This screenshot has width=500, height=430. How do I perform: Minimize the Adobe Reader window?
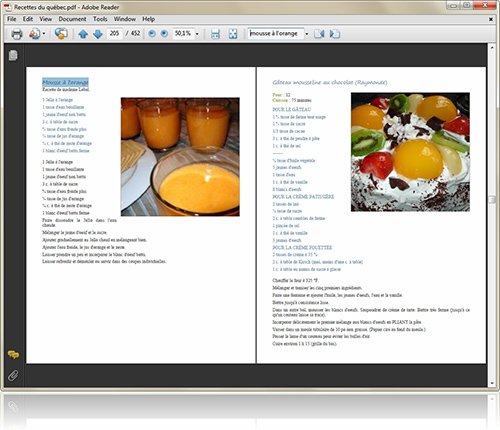pos(453,5)
